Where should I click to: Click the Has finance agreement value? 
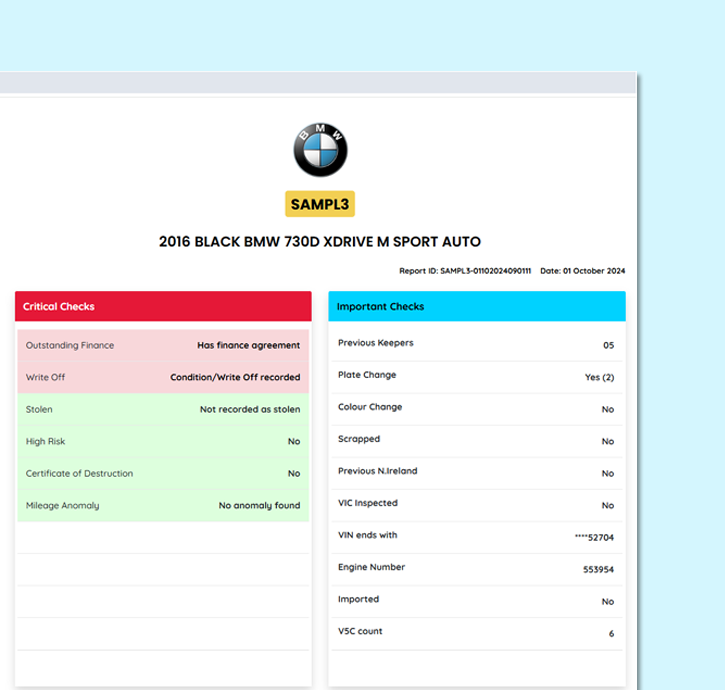tap(249, 345)
